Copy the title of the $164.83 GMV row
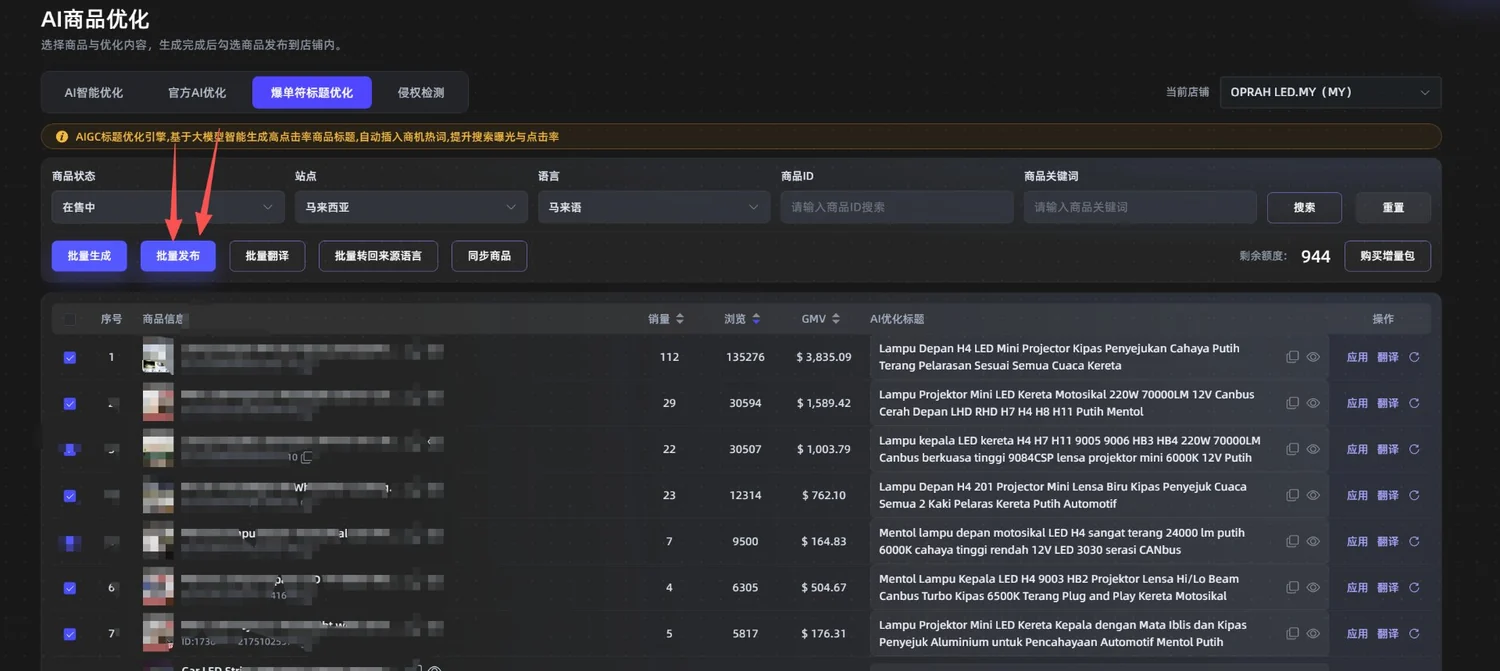Viewport: 1500px width, 671px height. [x=1292, y=541]
